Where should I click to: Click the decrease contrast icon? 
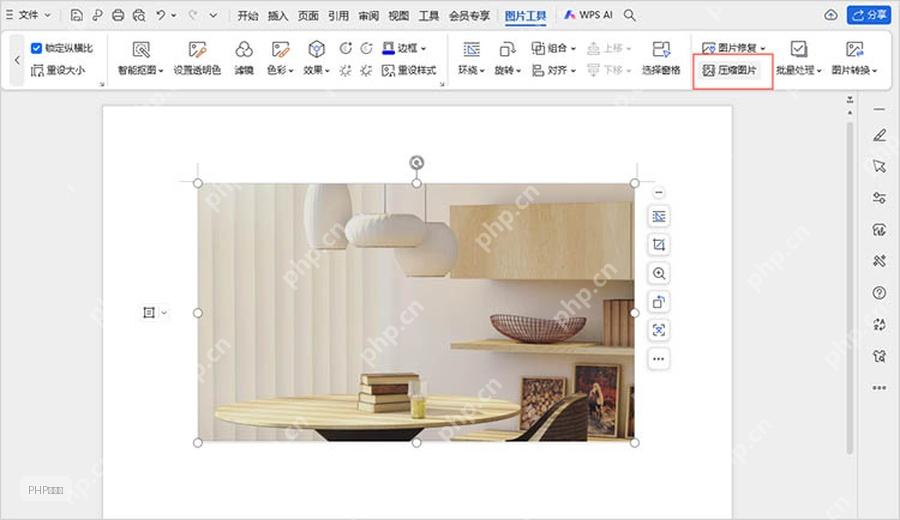click(x=366, y=48)
